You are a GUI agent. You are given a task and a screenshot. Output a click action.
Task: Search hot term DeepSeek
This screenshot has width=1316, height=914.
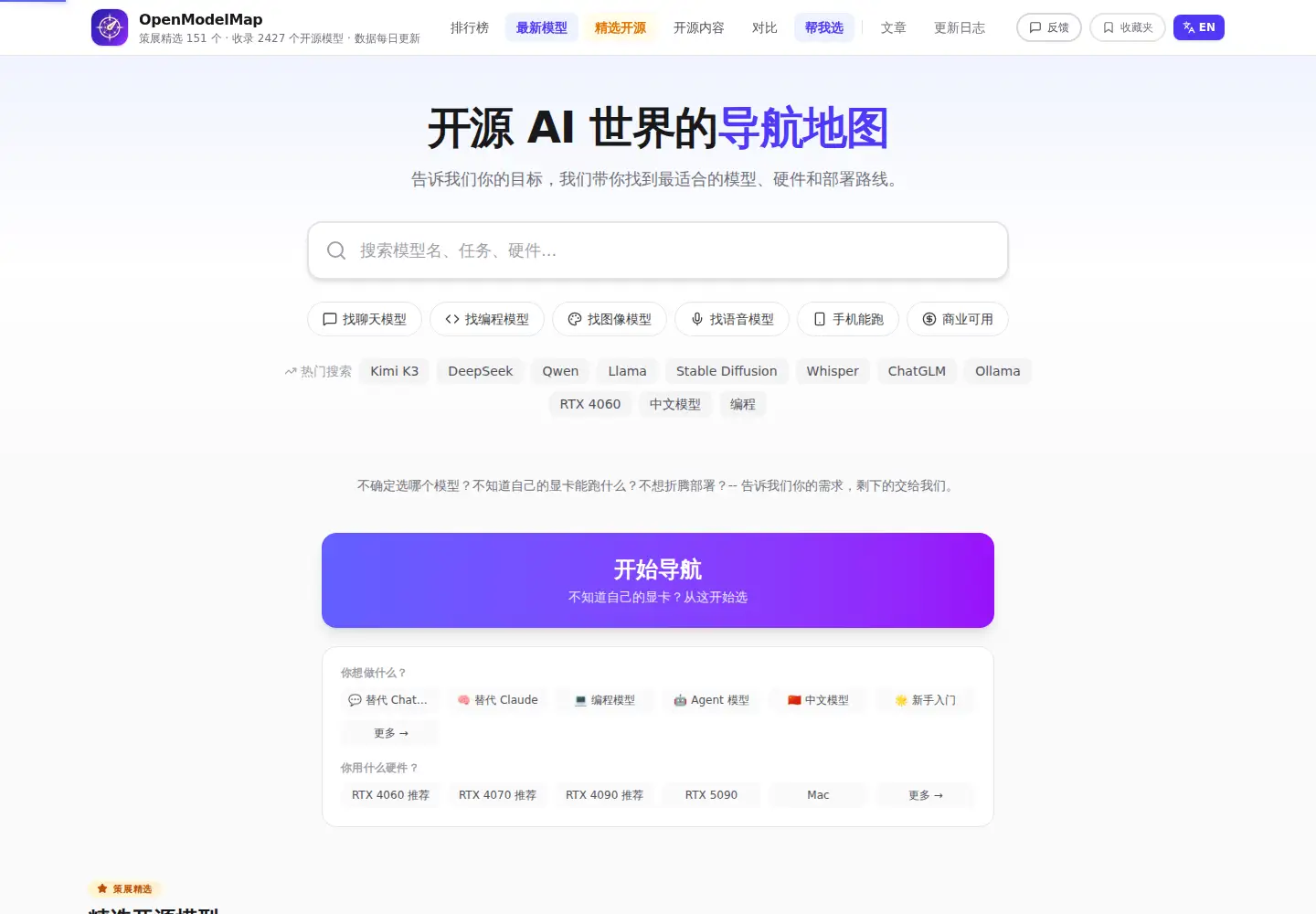(481, 371)
